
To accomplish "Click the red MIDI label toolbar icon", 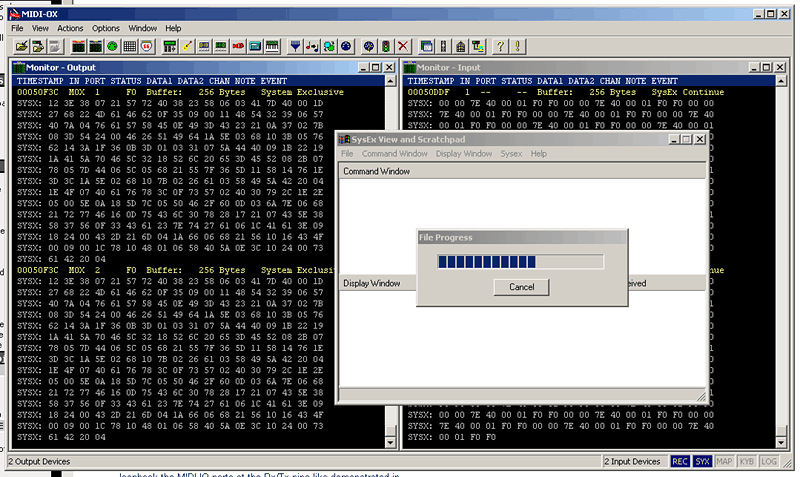I will (x=238, y=46).
